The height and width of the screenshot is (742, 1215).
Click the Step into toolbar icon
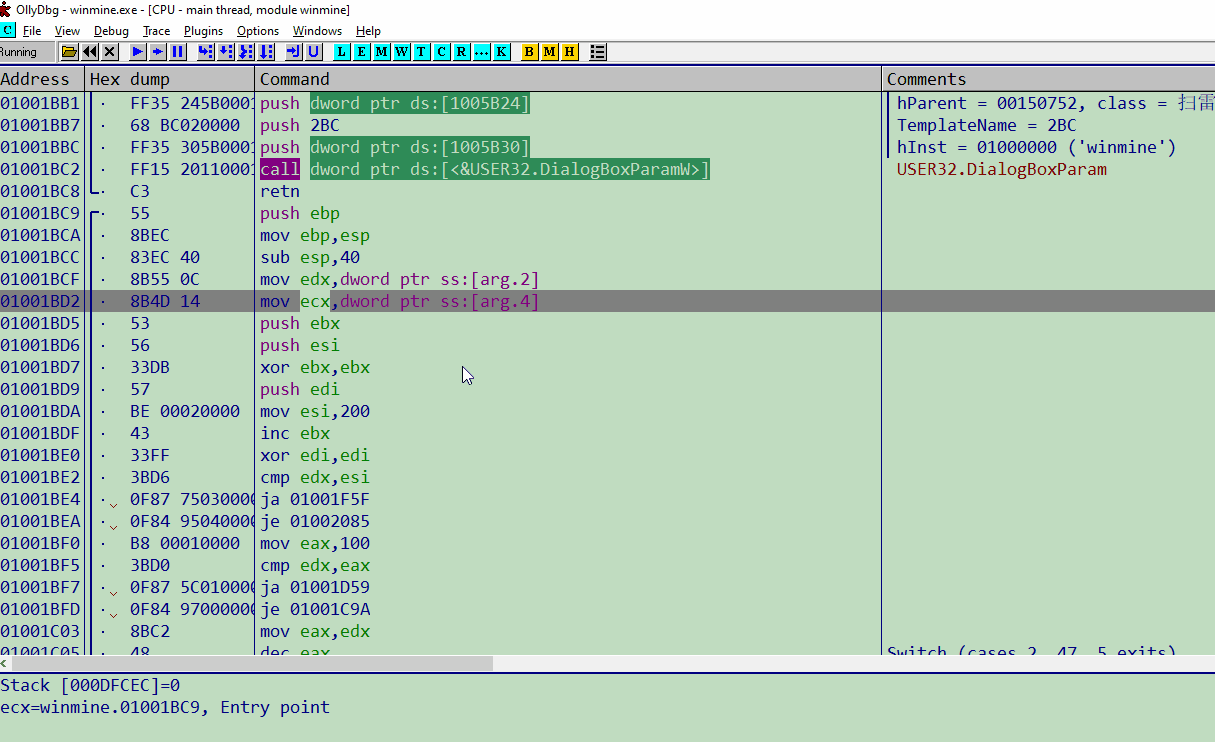tap(205, 51)
